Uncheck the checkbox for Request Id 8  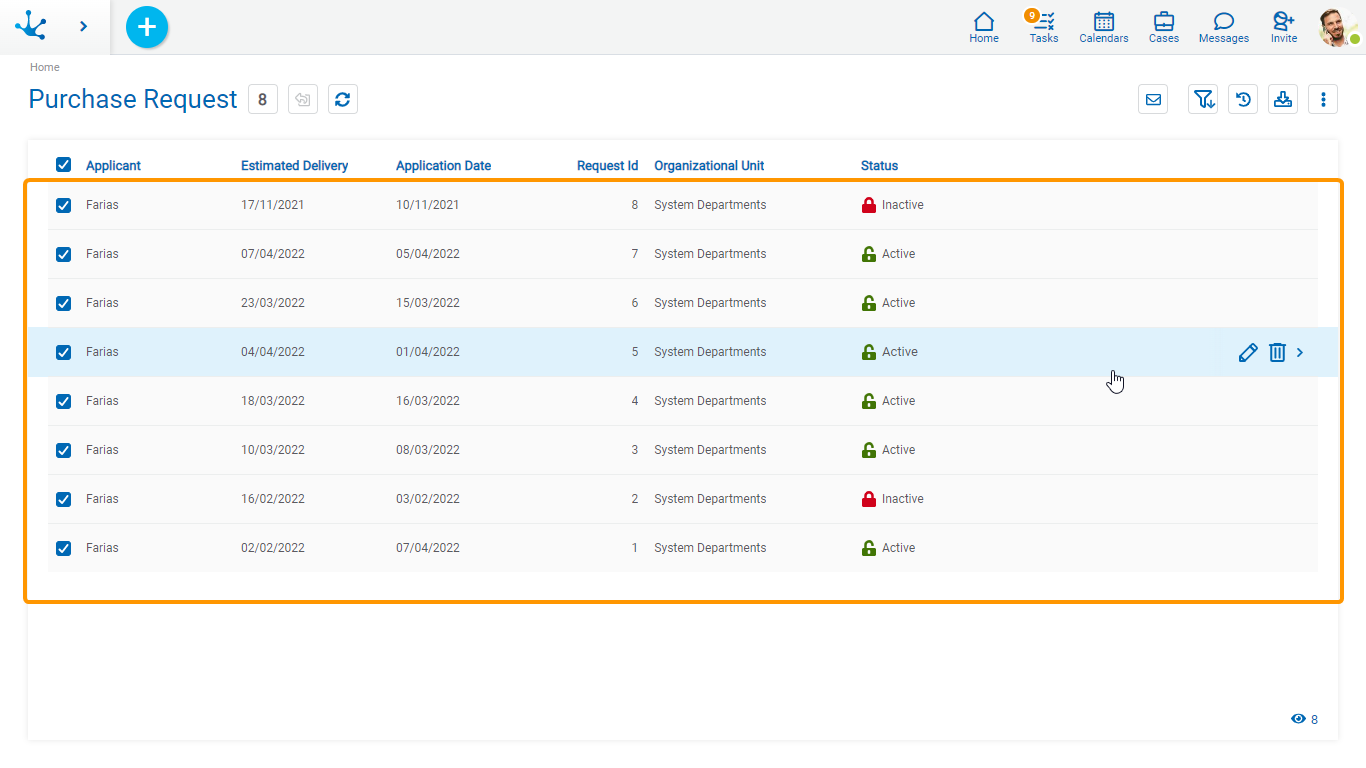(64, 205)
